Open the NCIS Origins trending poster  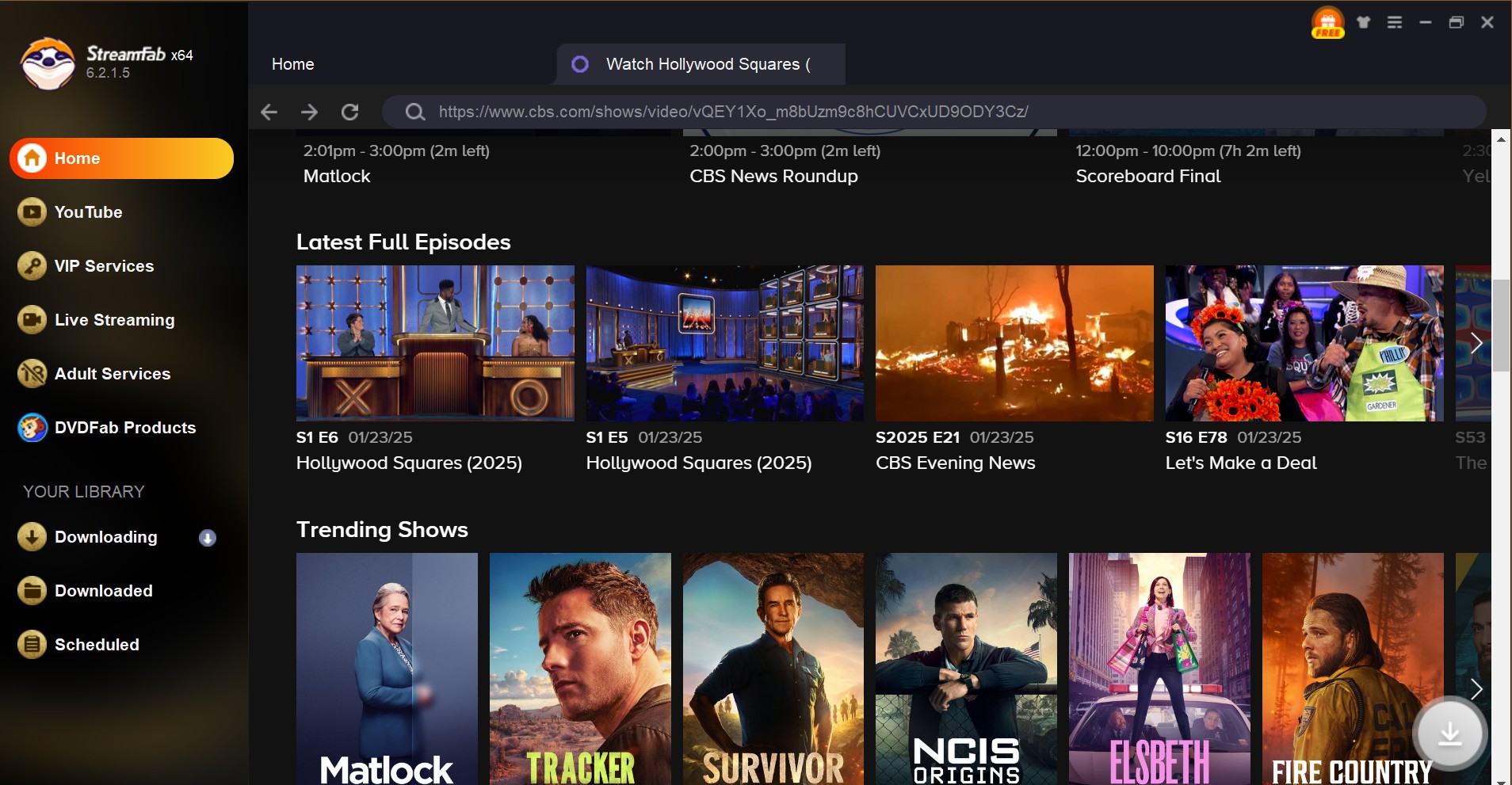[966, 669]
